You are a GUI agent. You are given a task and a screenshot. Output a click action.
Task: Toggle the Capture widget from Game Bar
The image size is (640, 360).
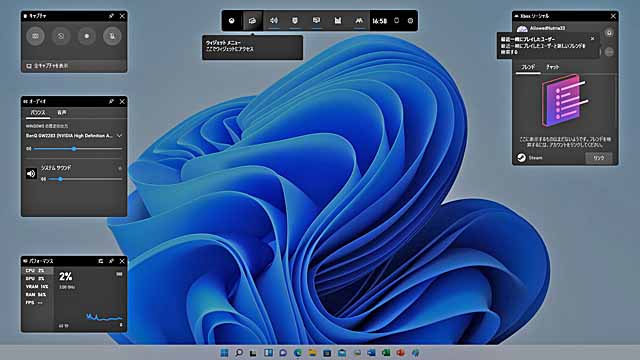[295, 20]
